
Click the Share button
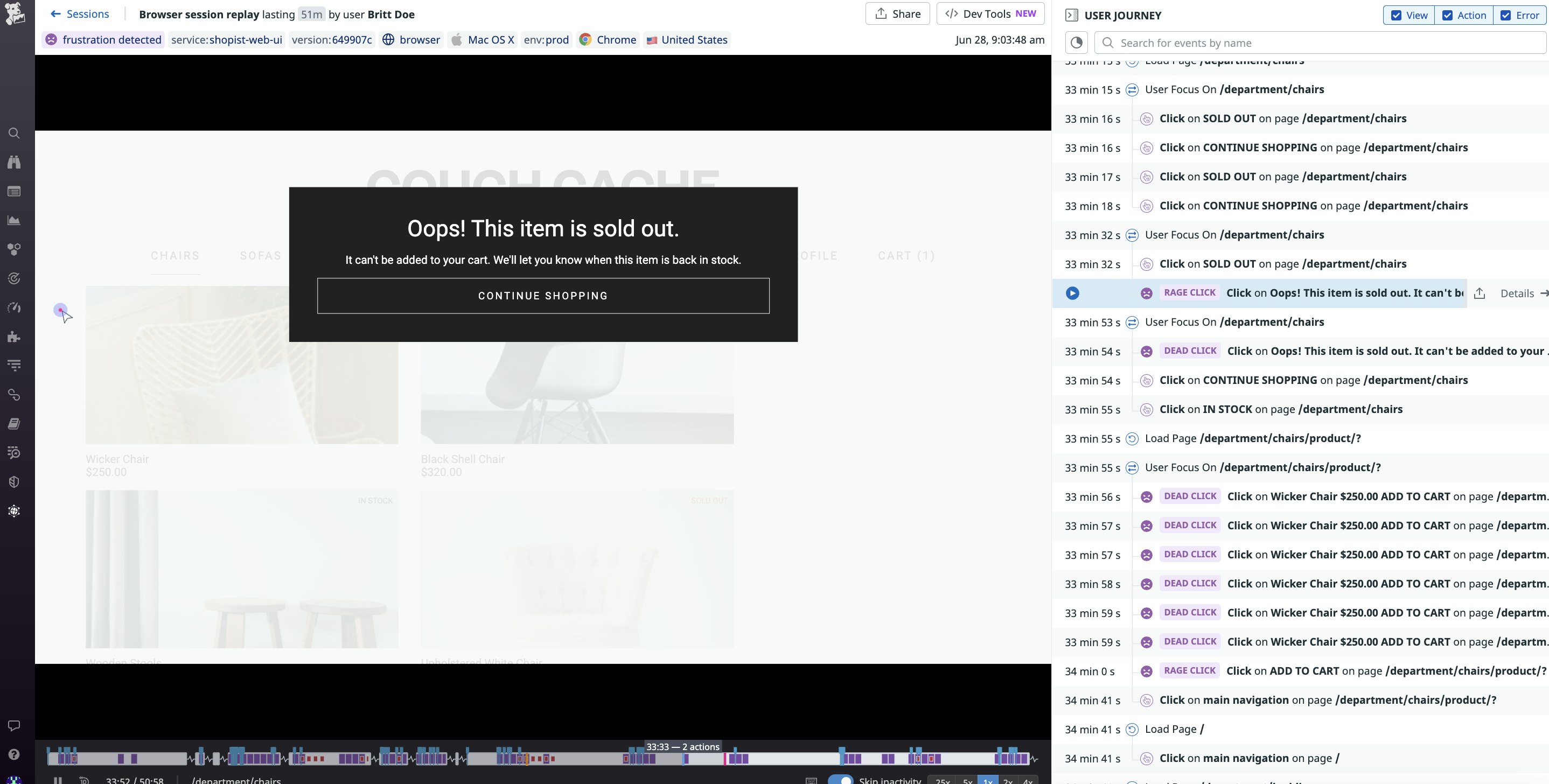[x=897, y=14]
